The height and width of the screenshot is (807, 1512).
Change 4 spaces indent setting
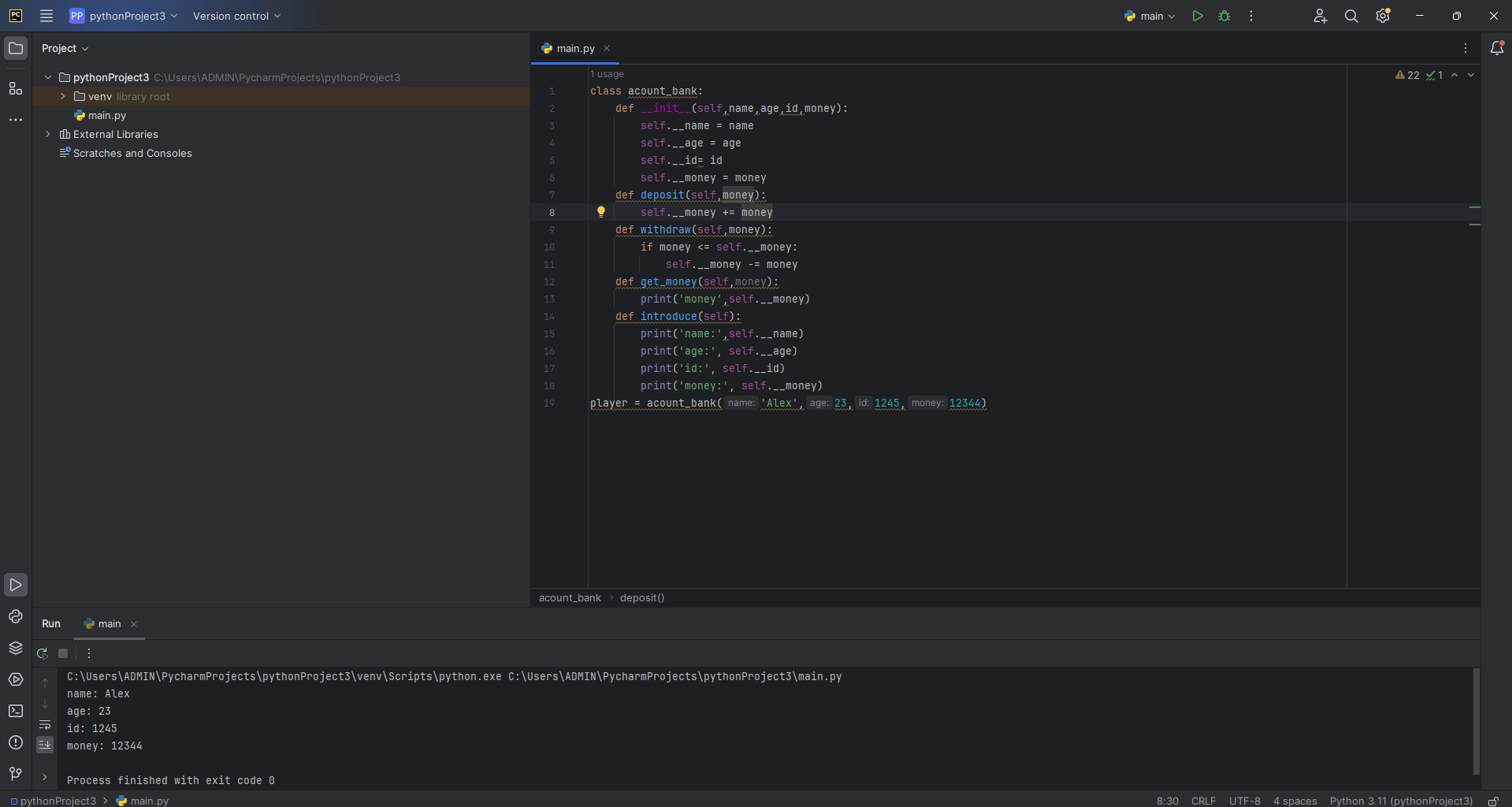[1295, 801]
